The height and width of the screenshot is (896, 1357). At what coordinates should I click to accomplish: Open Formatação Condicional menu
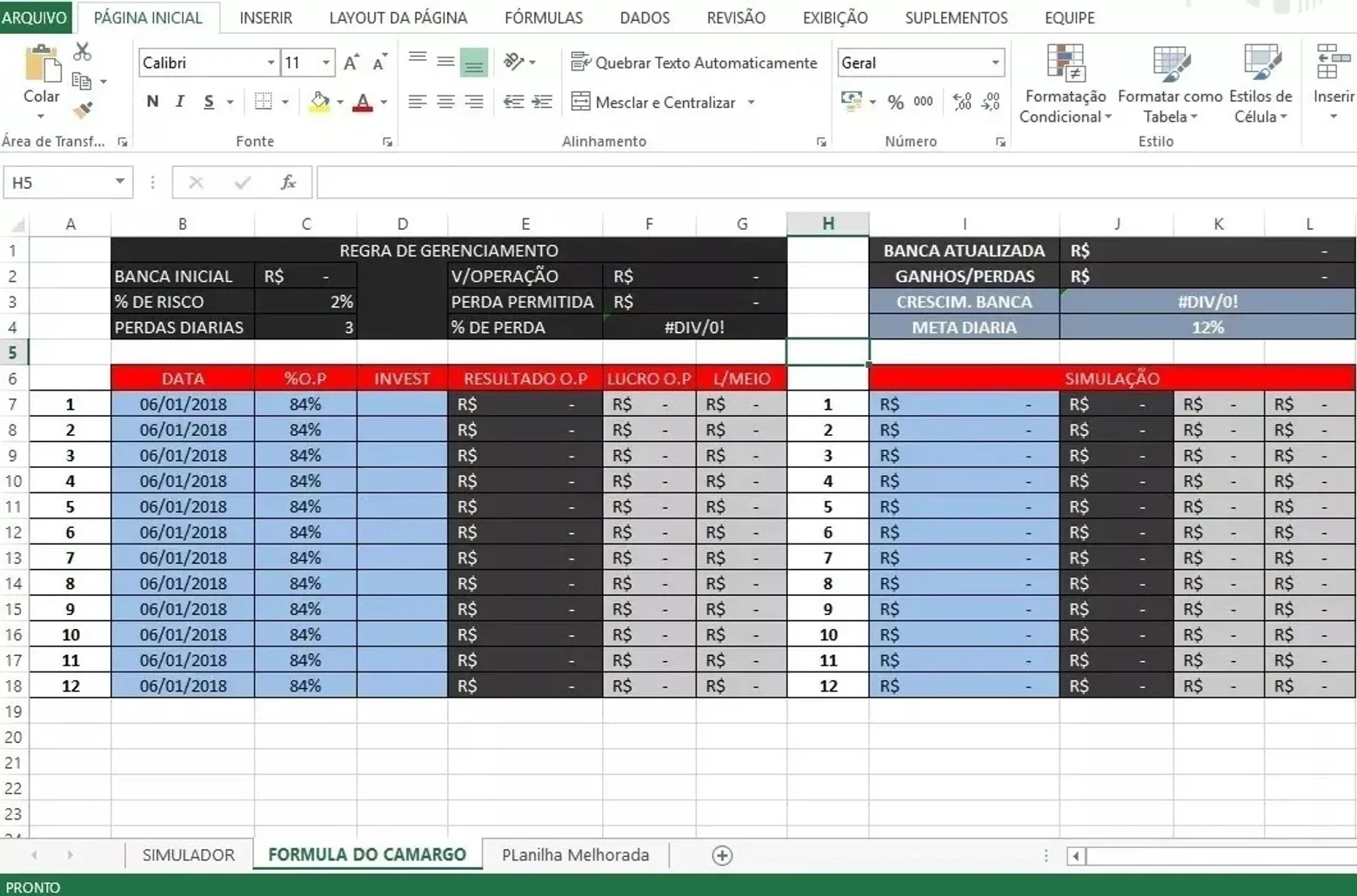coord(1066,84)
